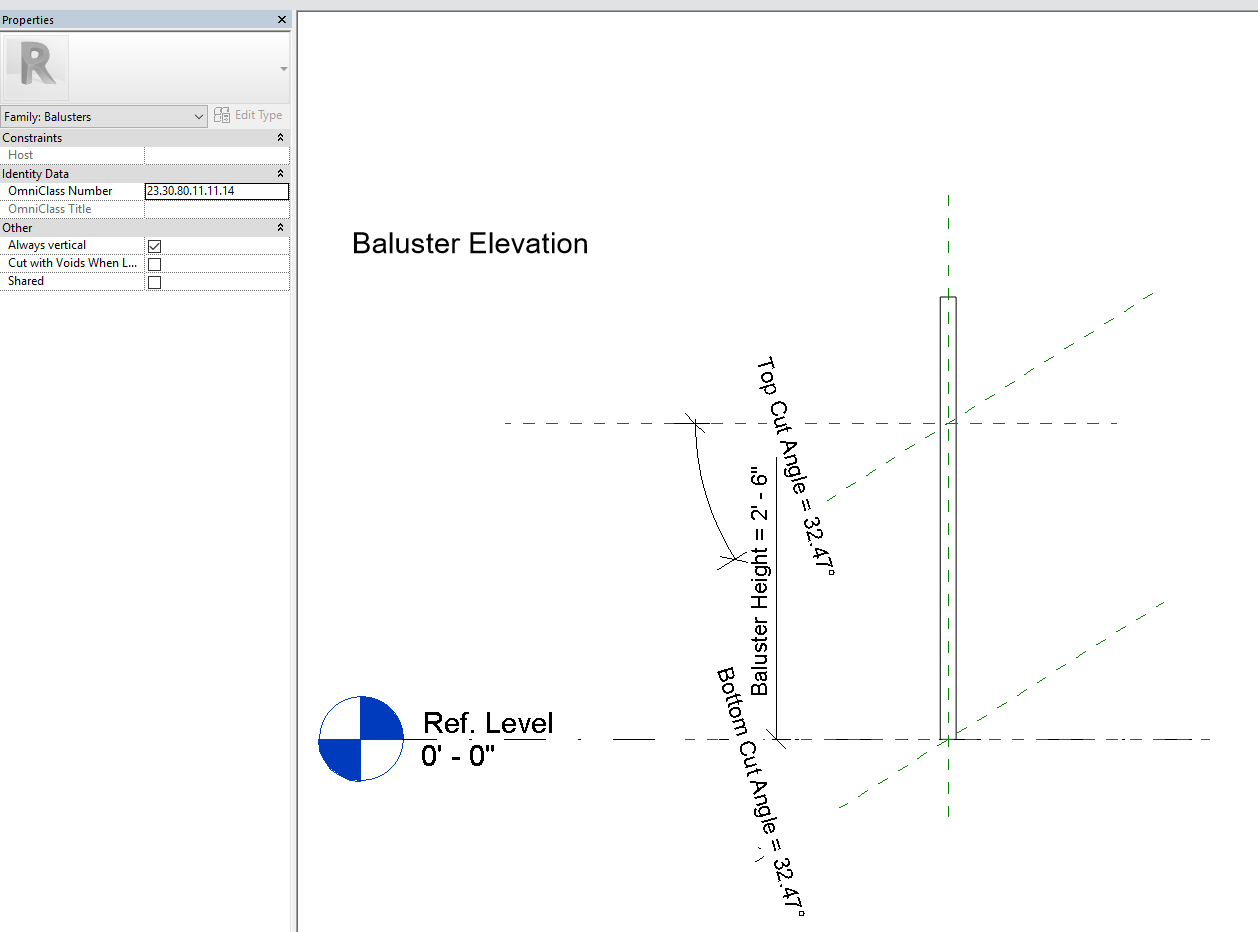
Task: Open the Family: Balusters dropdown
Action: tap(197, 116)
